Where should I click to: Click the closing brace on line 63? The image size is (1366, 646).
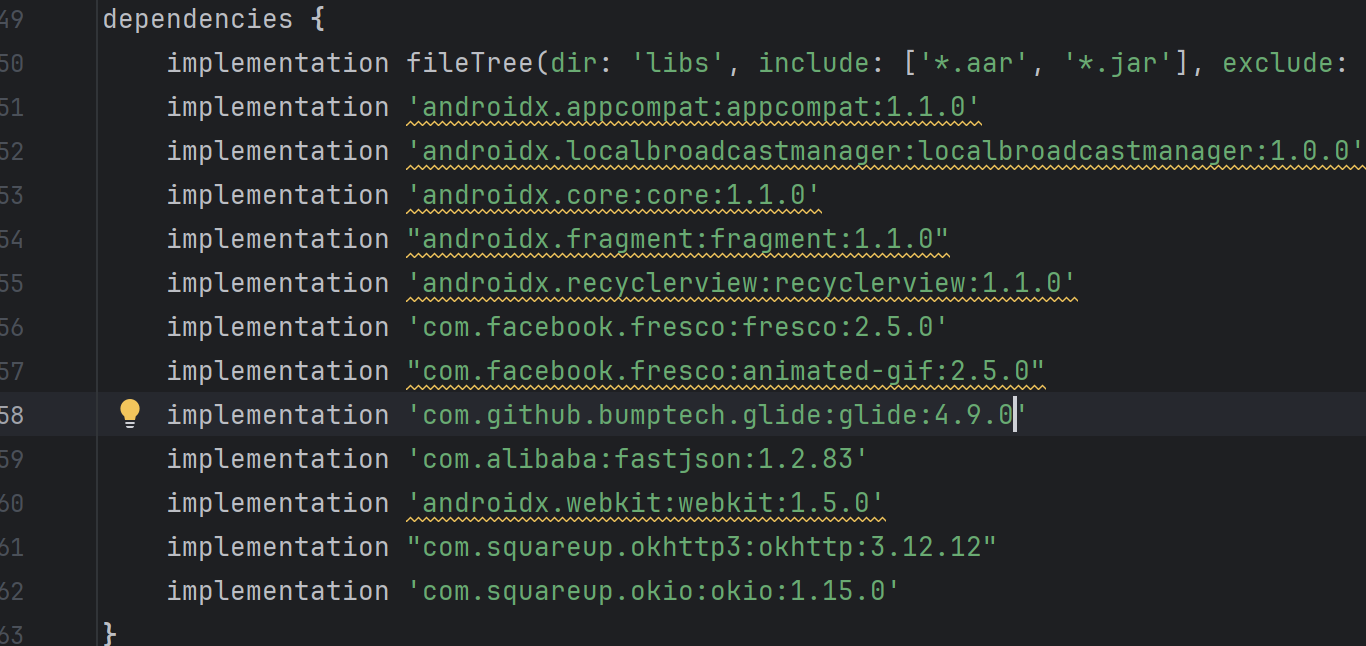(x=110, y=634)
